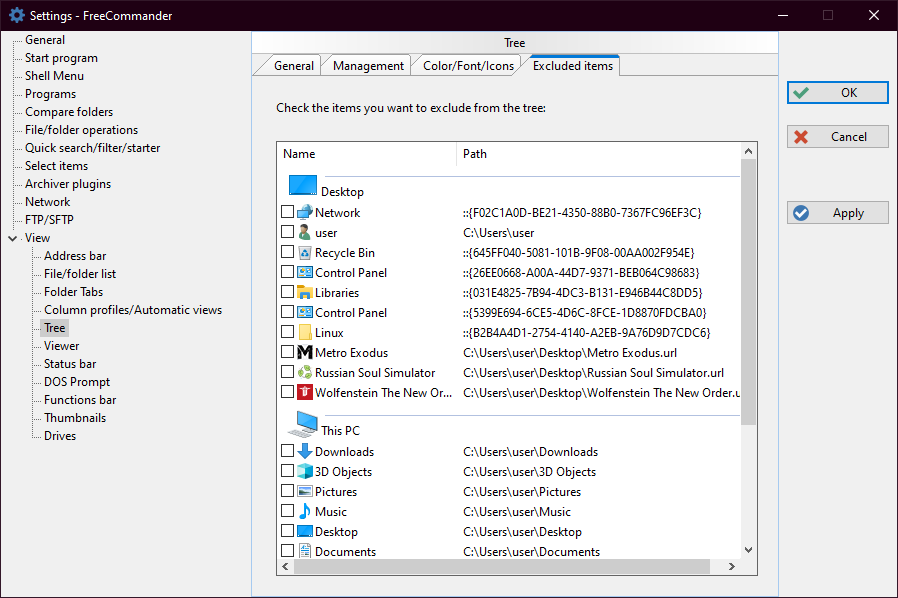Screen dimensions: 898x598
Task: Select the Recycle Bin icon
Action: pos(305,253)
